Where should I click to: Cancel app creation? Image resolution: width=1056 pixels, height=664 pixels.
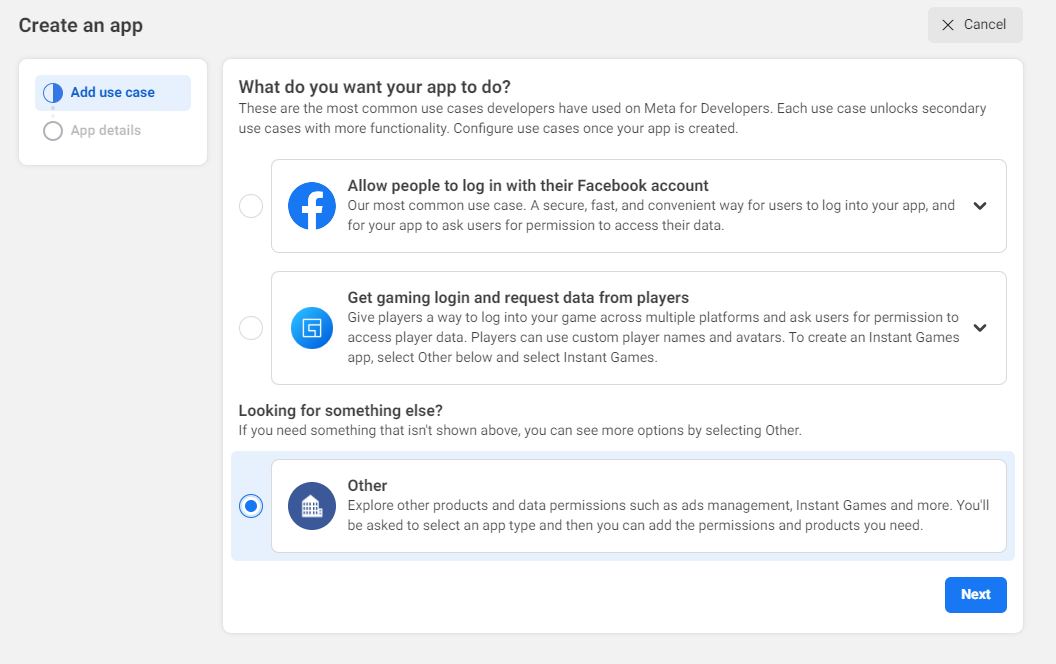[975, 25]
